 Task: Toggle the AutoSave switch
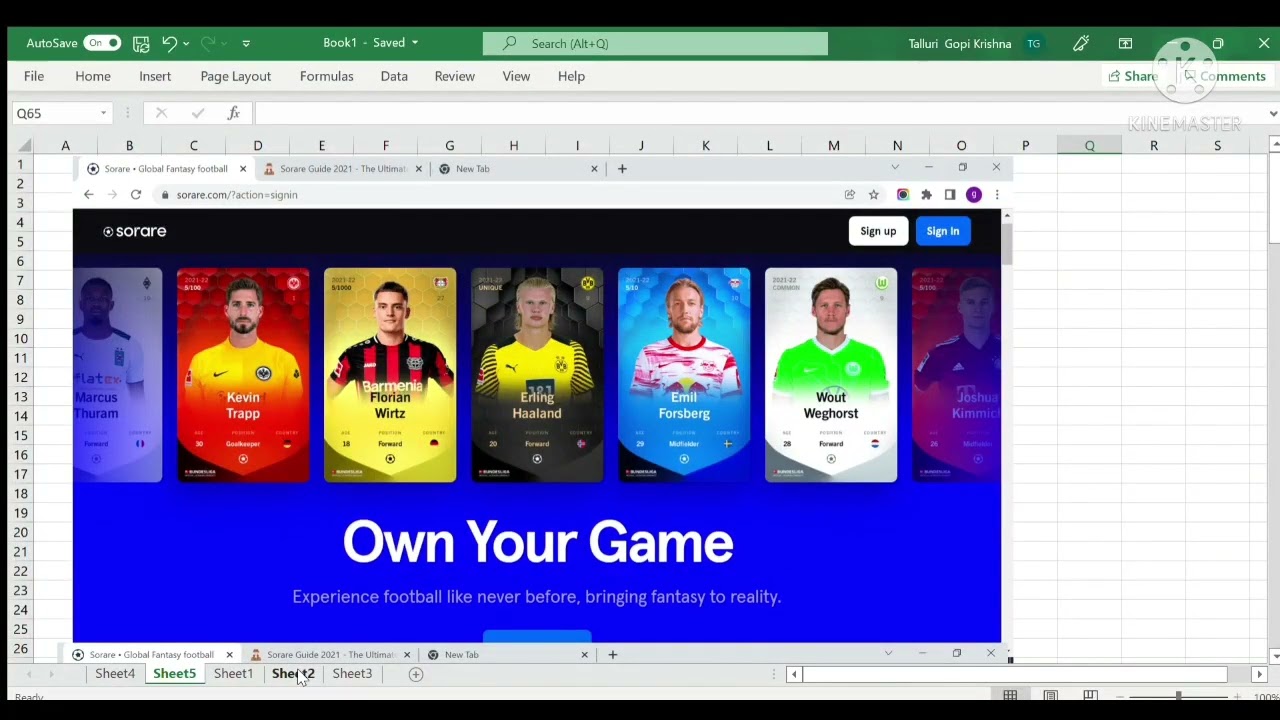click(102, 43)
